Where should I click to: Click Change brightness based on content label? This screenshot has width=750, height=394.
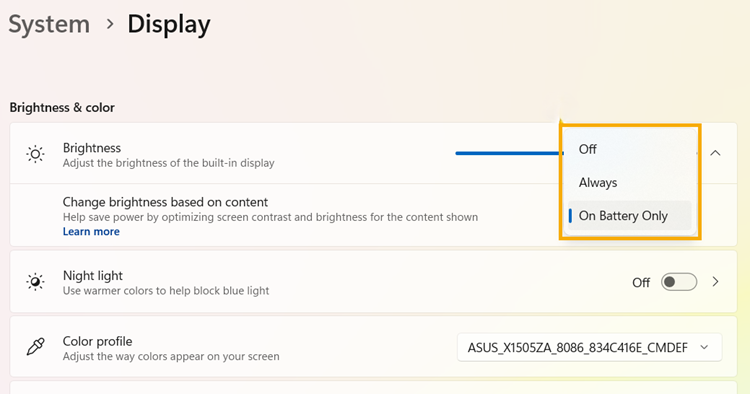(x=165, y=202)
